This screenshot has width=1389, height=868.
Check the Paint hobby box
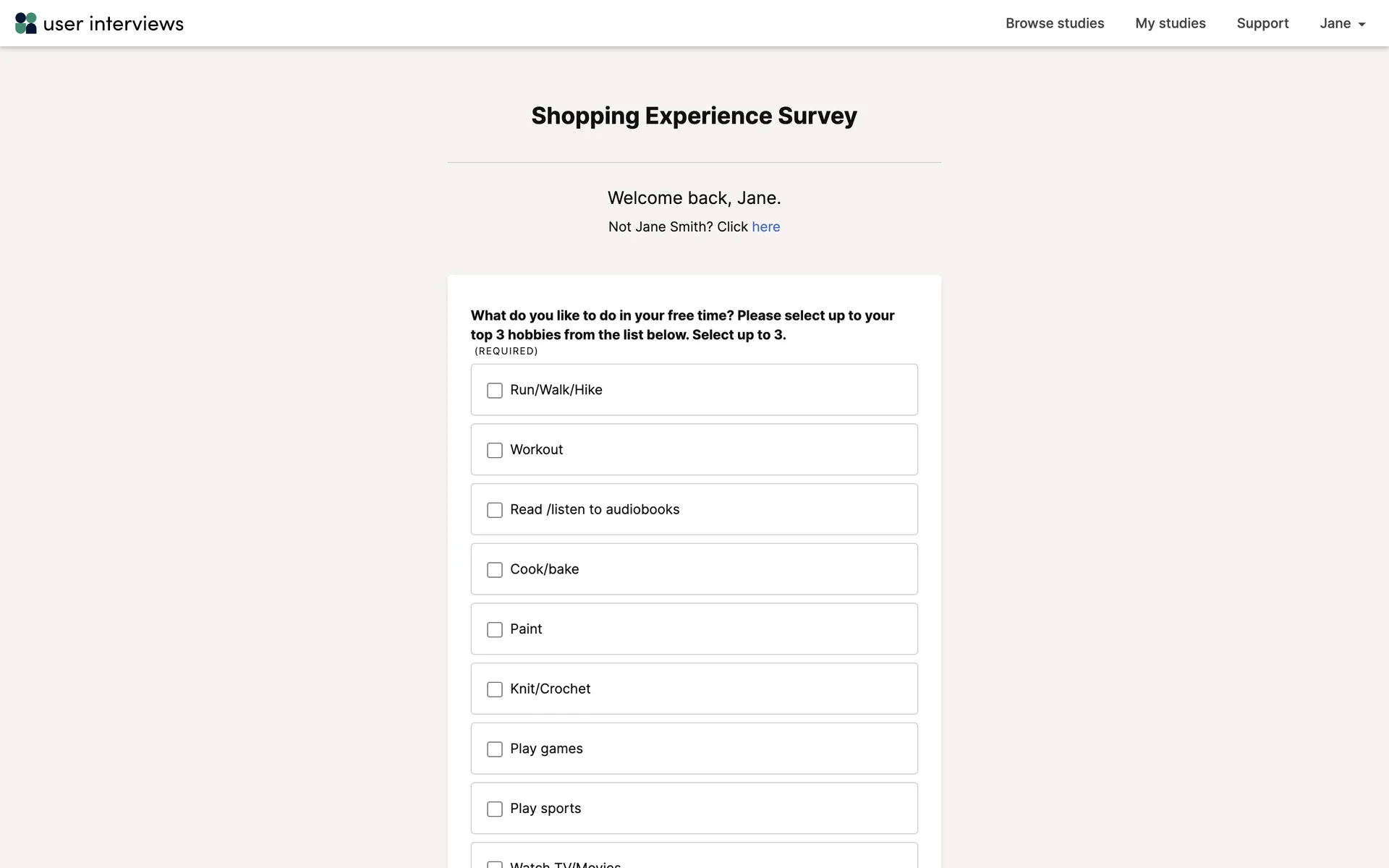(495, 630)
